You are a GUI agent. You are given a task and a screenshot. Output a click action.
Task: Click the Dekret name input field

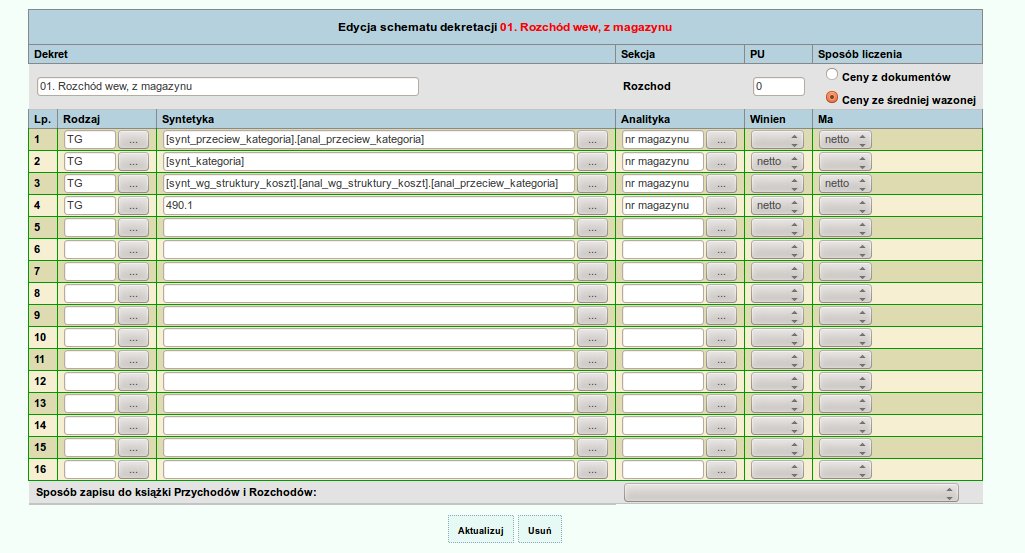227,87
